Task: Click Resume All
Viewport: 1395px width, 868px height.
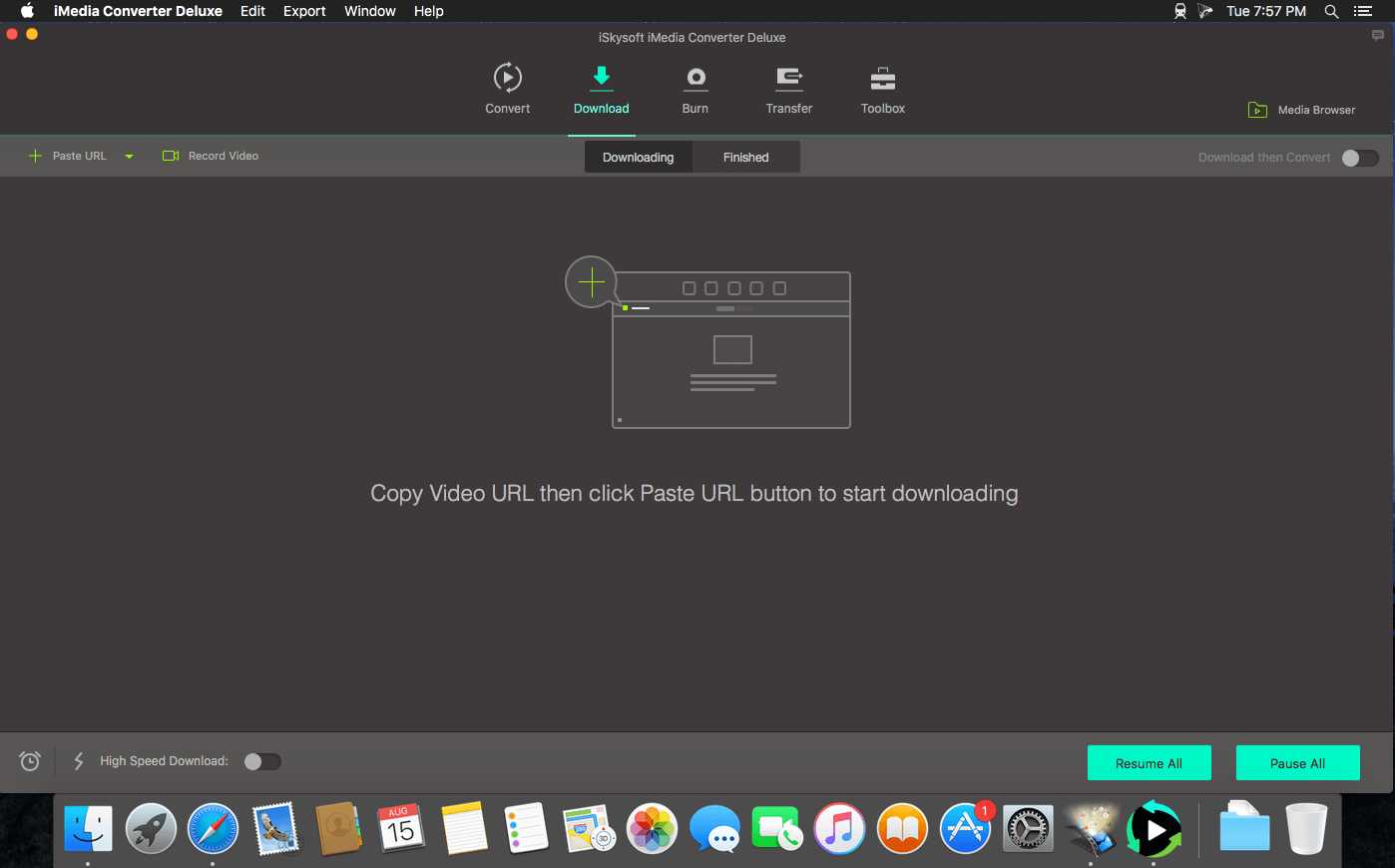Action: click(1150, 763)
